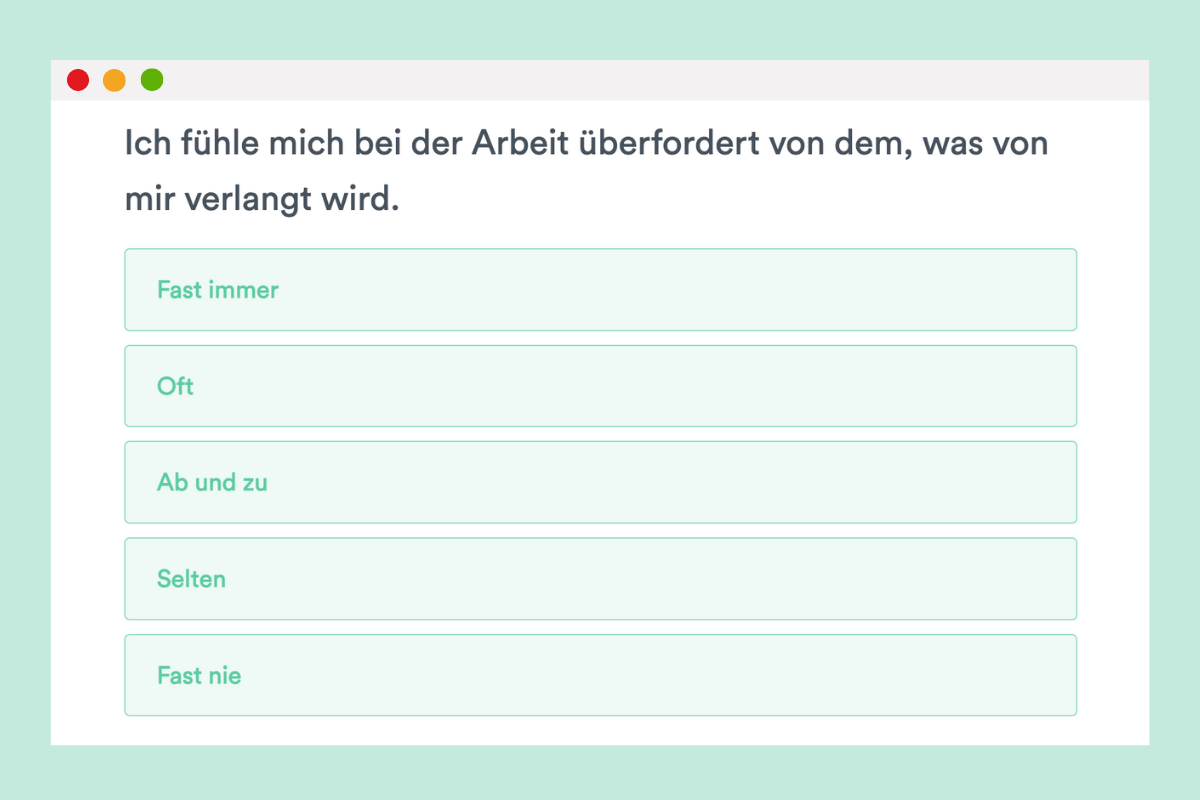Image resolution: width=1200 pixels, height=800 pixels.
Task: Answer that you almost always feel overwhelmed
Action: pyautogui.click(x=600, y=290)
